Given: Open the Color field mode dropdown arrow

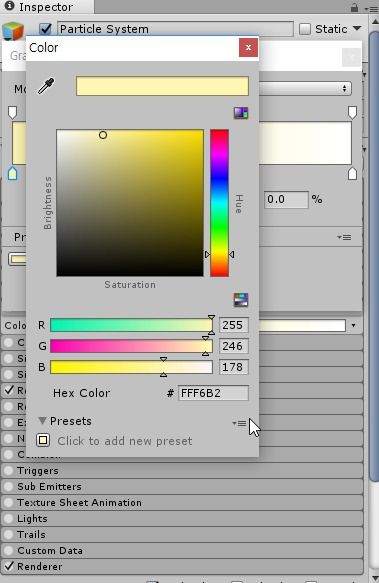Looking at the screenshot, I should tap(353, 326).
